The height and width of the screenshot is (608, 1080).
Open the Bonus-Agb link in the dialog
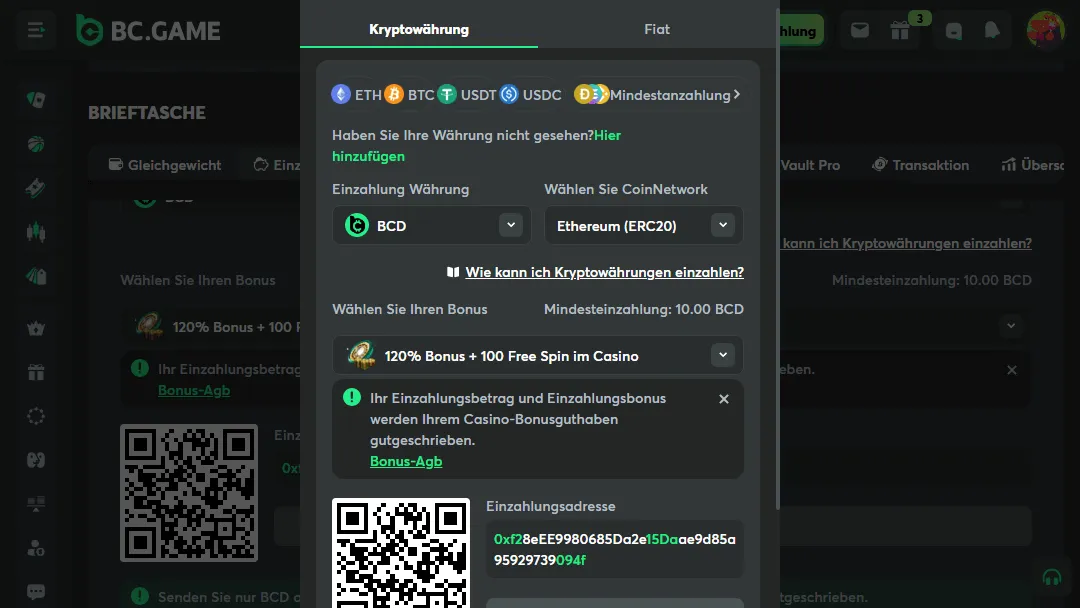point(406,461)
